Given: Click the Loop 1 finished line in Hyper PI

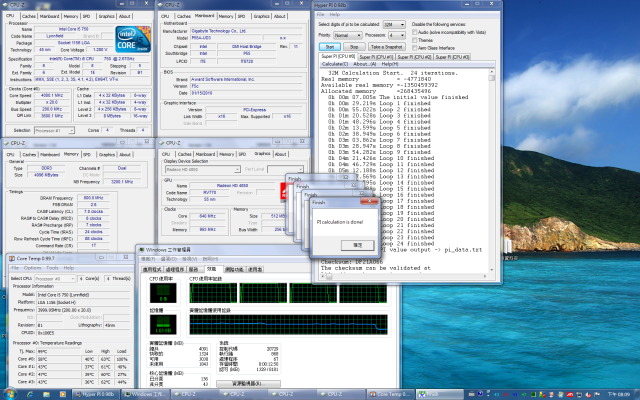Looking at the screenshot, I should (379, 103).
